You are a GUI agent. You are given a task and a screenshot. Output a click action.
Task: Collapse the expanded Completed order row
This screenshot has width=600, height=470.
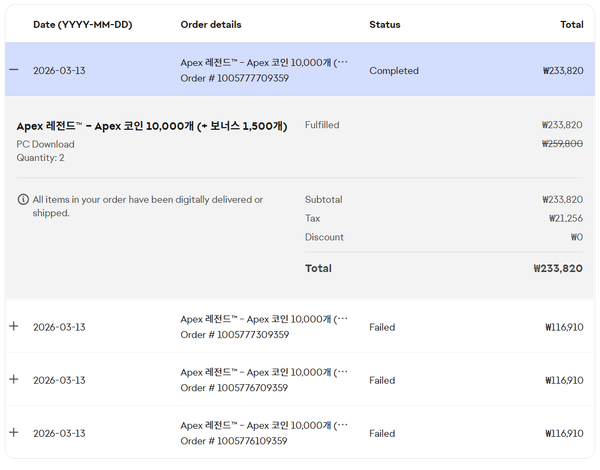[x=13, y=70]
